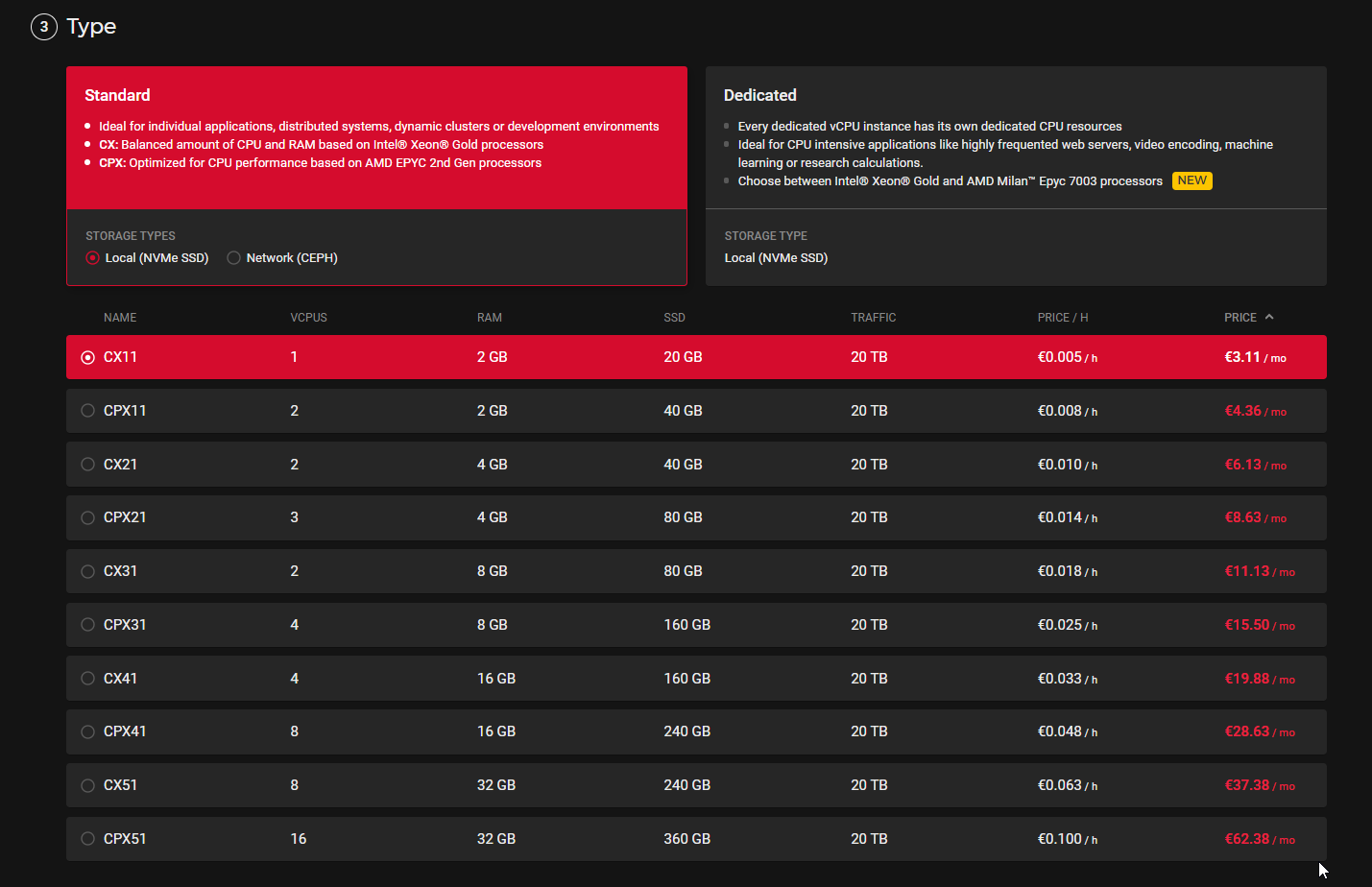Click the CX51 32 GB RAM cell

click(496, 785)
